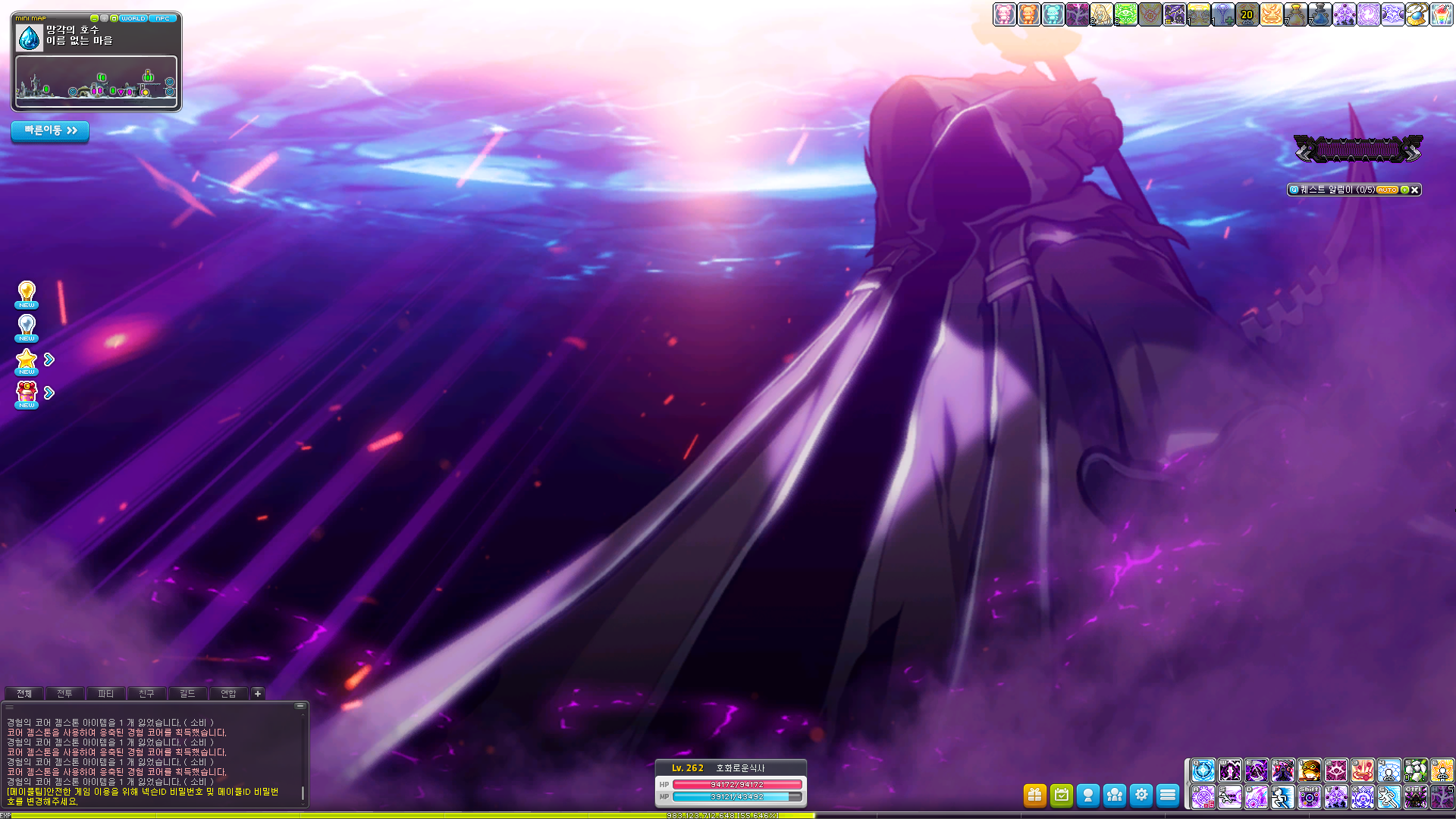Viewport: 1456px width, 819px height.
Task: Open the hamburger main menu icon
Action: (x=1168, y=795)
